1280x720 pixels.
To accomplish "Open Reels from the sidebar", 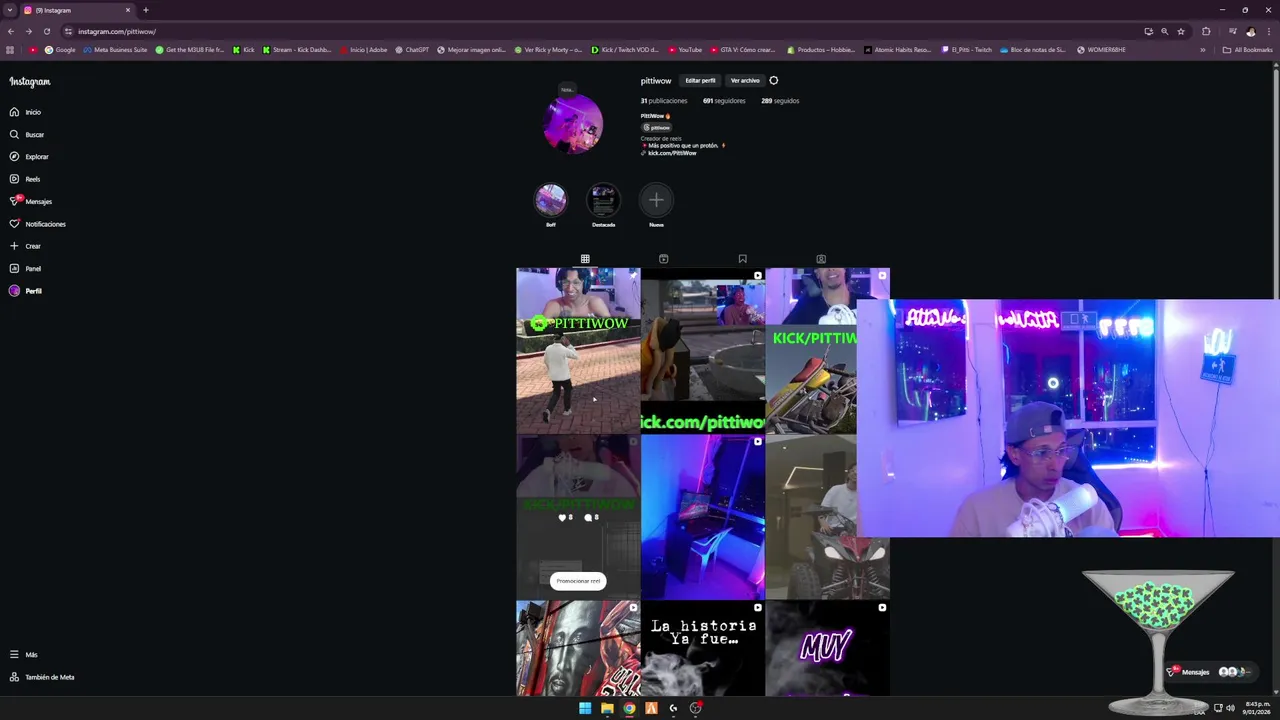I will [25, 179].
